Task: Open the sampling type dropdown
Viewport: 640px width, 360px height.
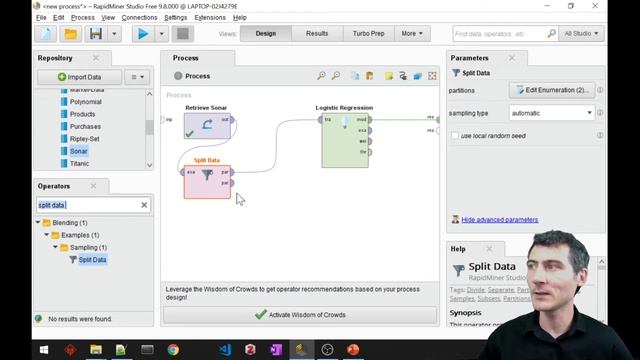Action: click(552, 113)
